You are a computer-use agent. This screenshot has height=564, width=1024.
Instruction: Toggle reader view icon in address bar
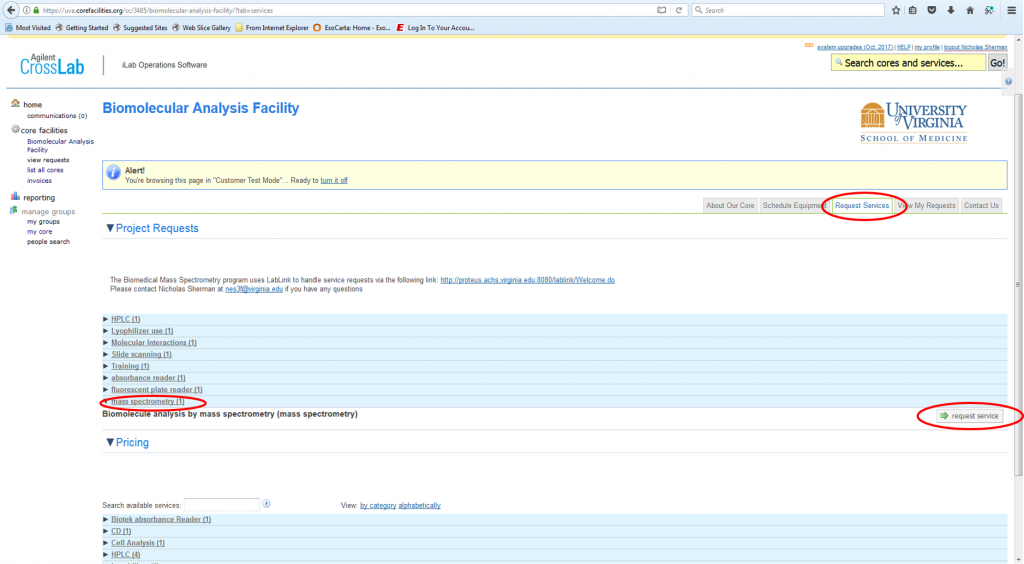click(x=662, y=10)
